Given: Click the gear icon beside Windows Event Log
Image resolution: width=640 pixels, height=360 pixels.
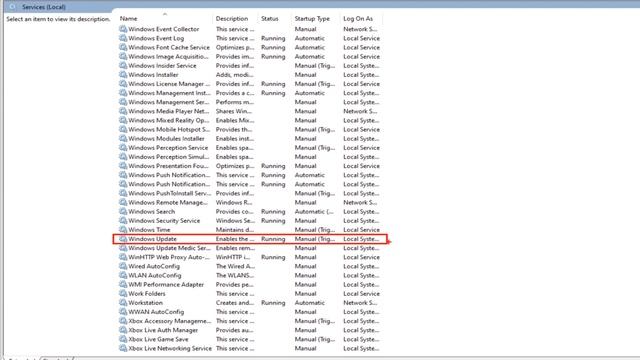Looking at the screenshot, I should [x=123, y=38].
